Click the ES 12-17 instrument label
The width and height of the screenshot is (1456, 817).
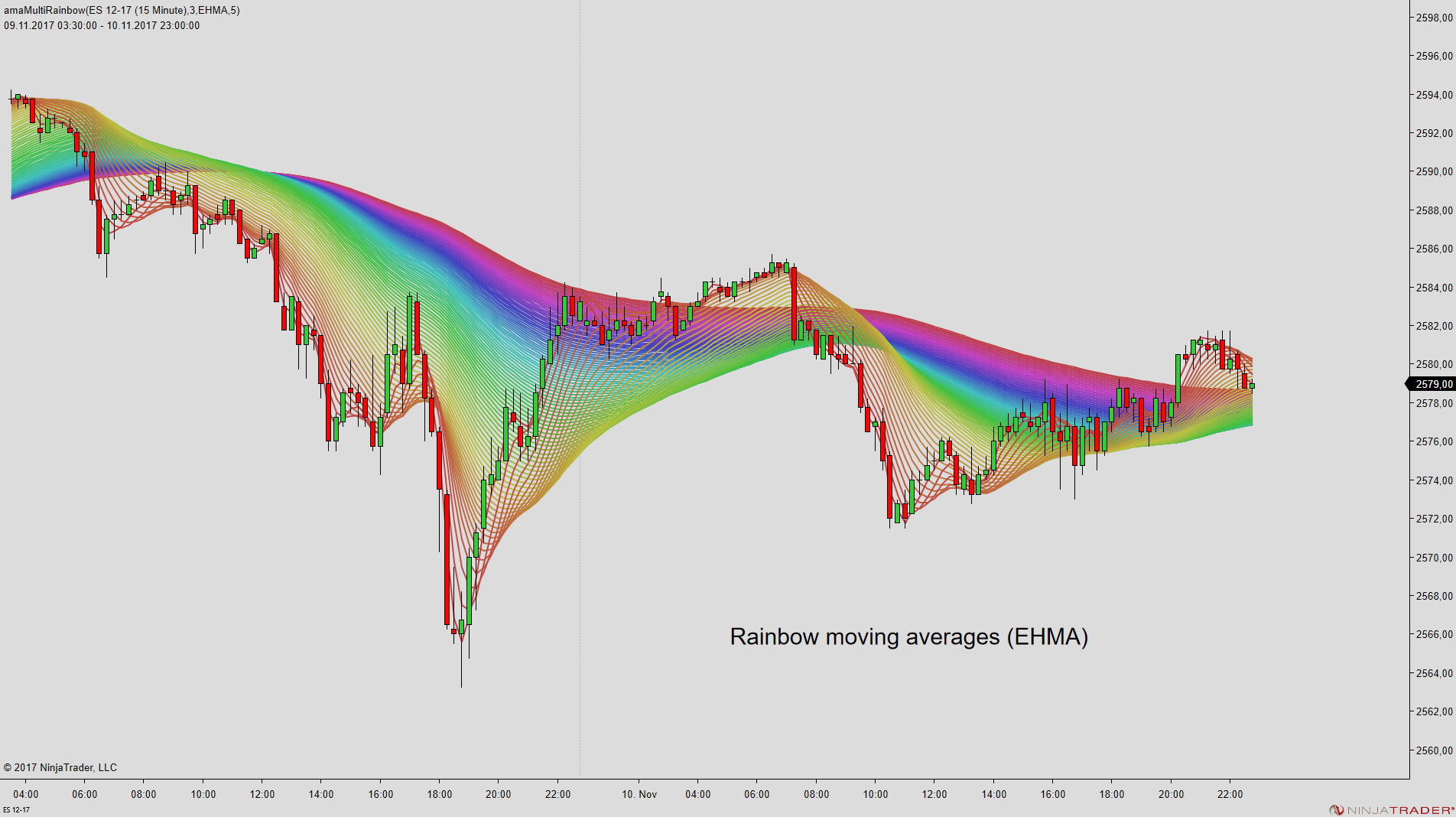[x=17, y=810]
